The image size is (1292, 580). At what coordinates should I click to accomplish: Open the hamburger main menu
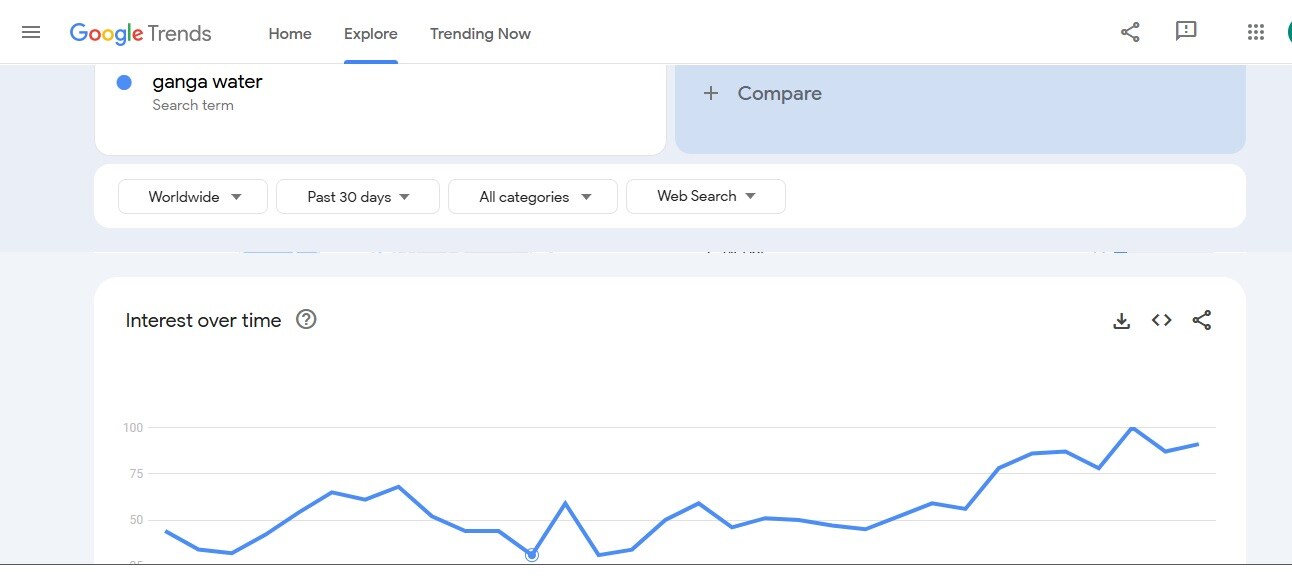click(x=31, y=32)
